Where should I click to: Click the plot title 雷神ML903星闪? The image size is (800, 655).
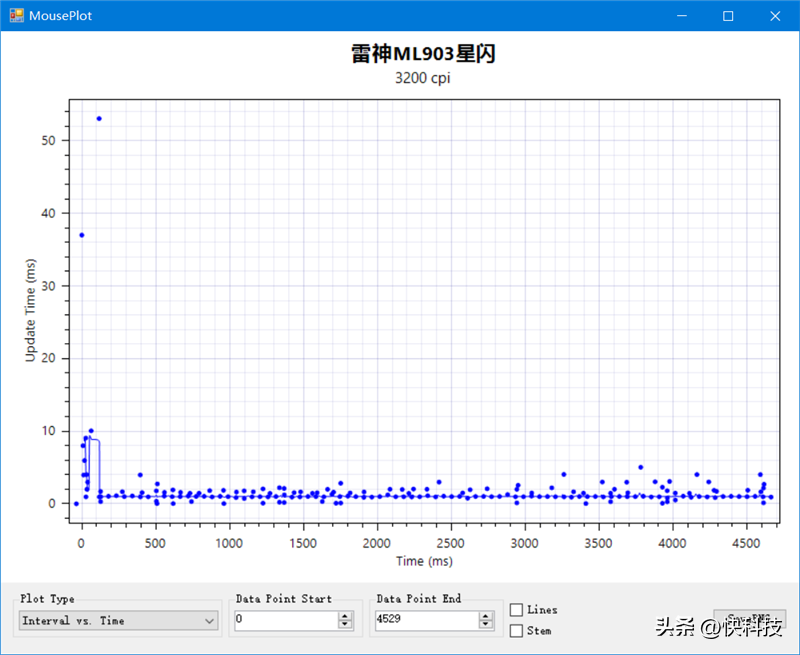point(423,54)
